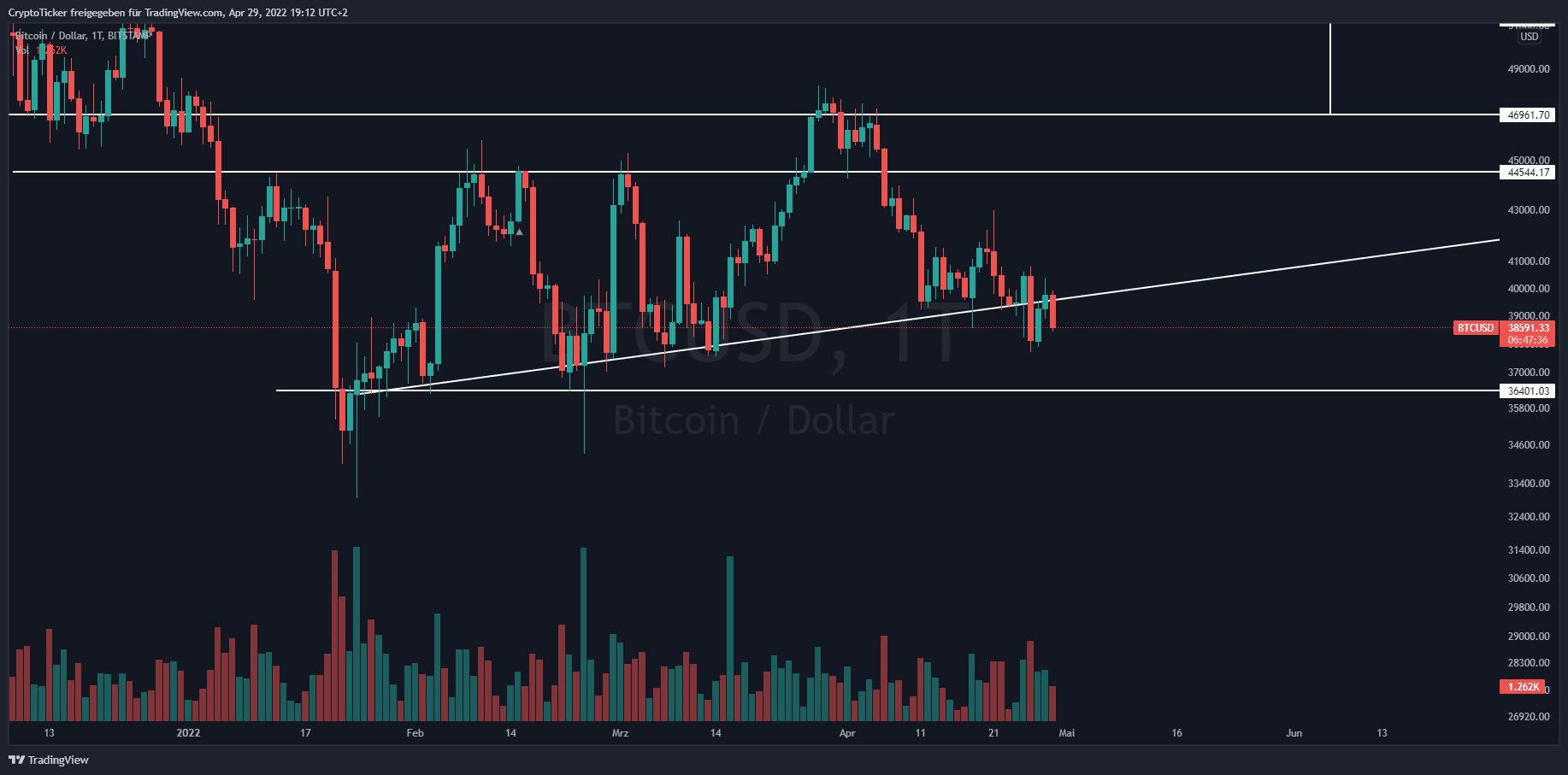Screen dimensions: 1568x775
Task: Click the Mrz marker on time axis
Action: tap(621, 733)
